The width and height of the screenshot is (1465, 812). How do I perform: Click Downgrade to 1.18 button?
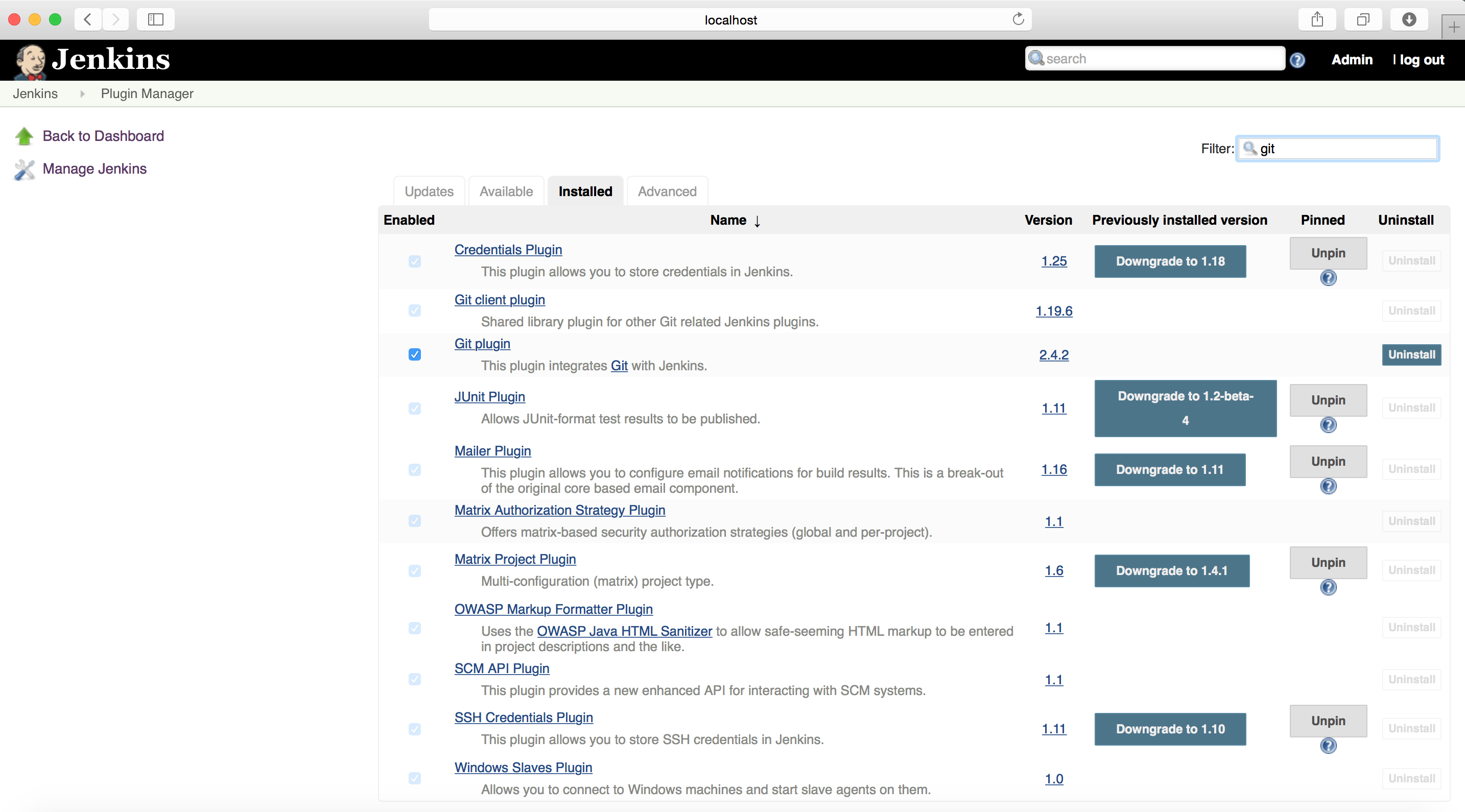(x=1170, y=261)
